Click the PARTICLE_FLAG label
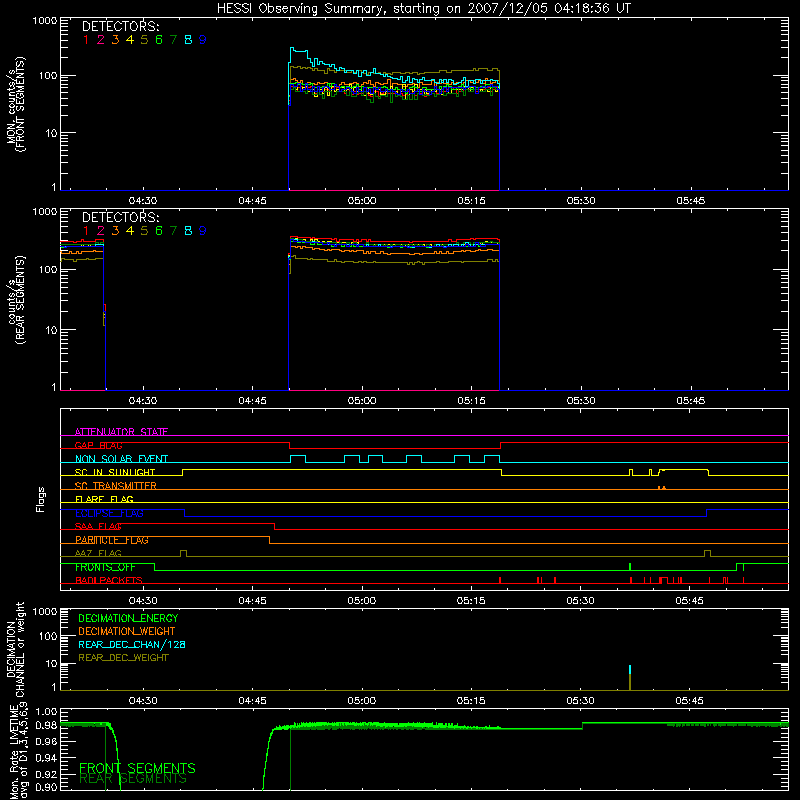800x800 pixels. (x=112, y=540)
